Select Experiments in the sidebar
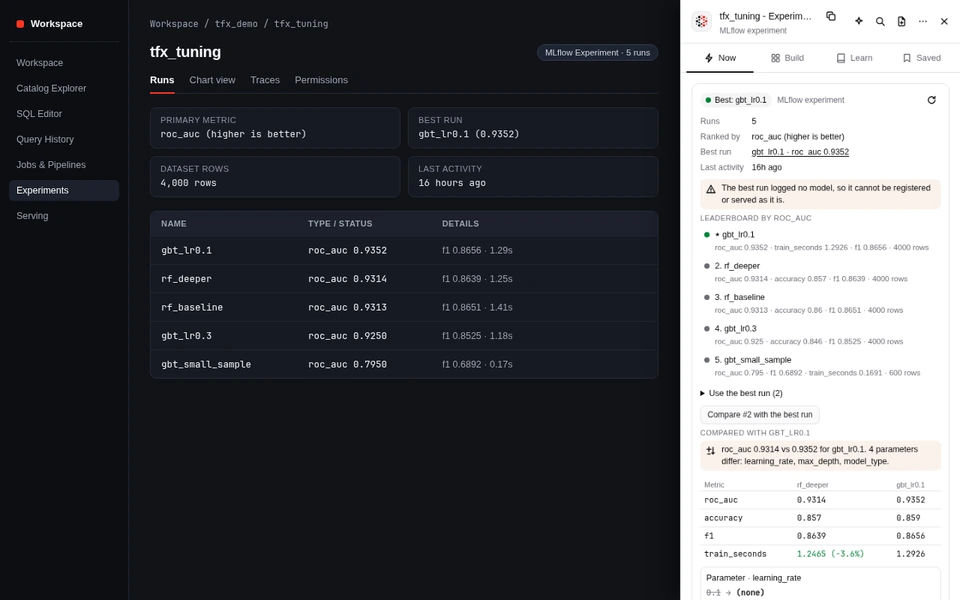This screenshot has width=960, height=600. click(64, 190)
